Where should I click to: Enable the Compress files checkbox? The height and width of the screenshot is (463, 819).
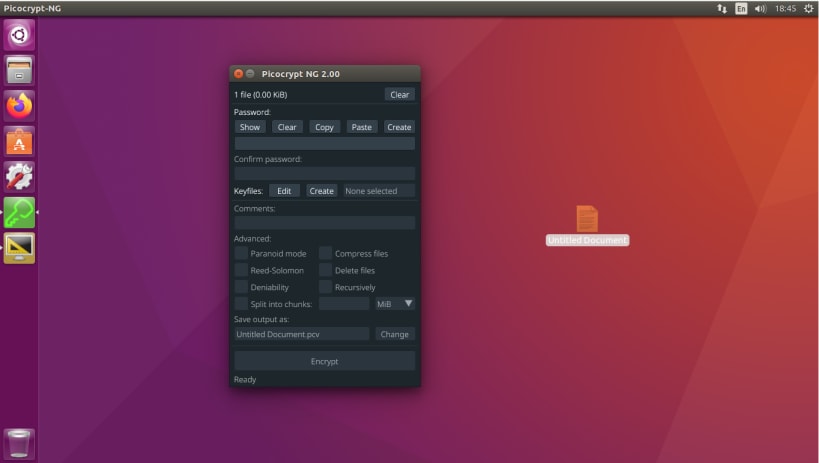tap(325, 253)
